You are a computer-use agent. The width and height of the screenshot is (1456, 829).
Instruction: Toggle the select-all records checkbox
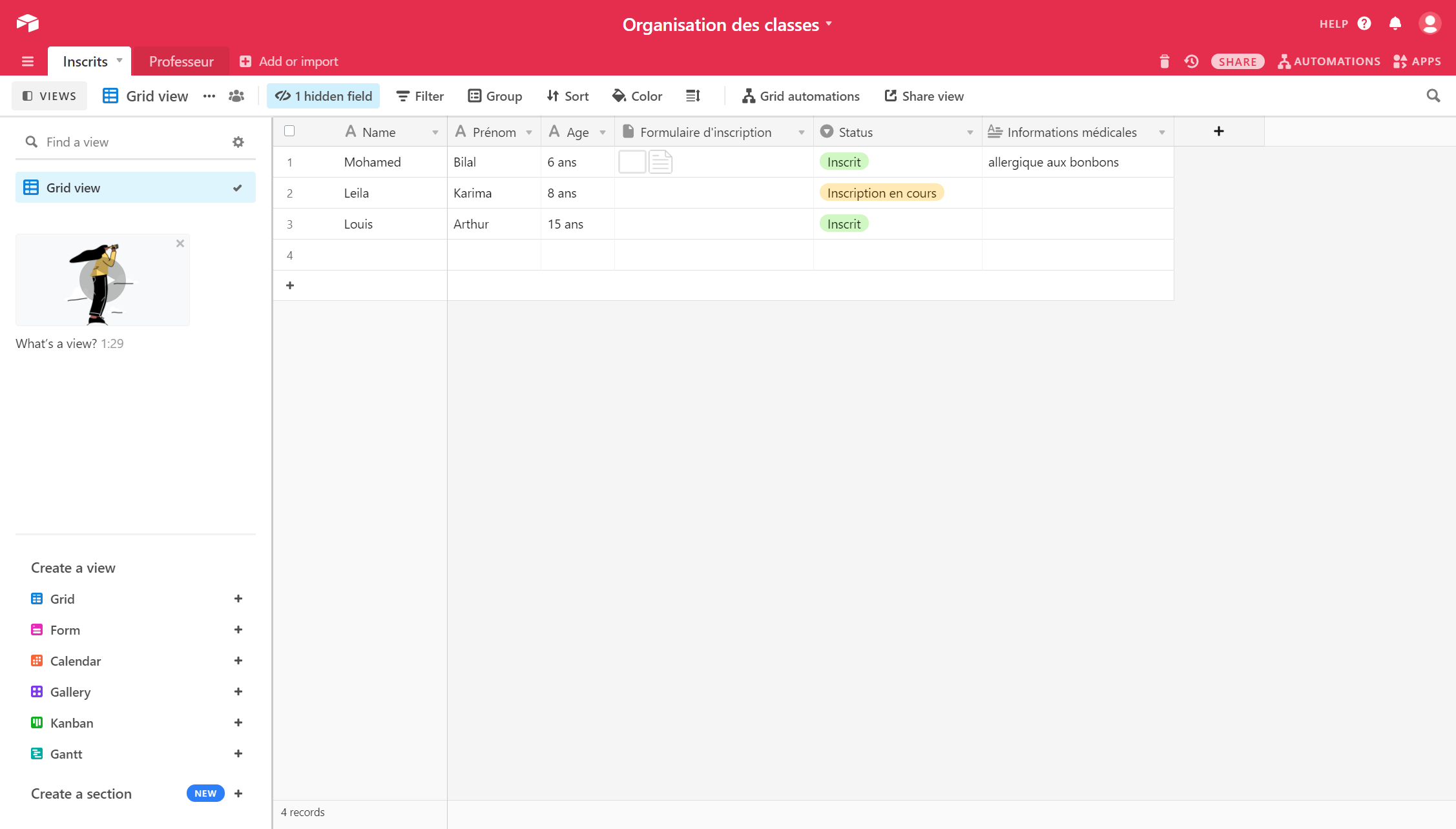289,131
